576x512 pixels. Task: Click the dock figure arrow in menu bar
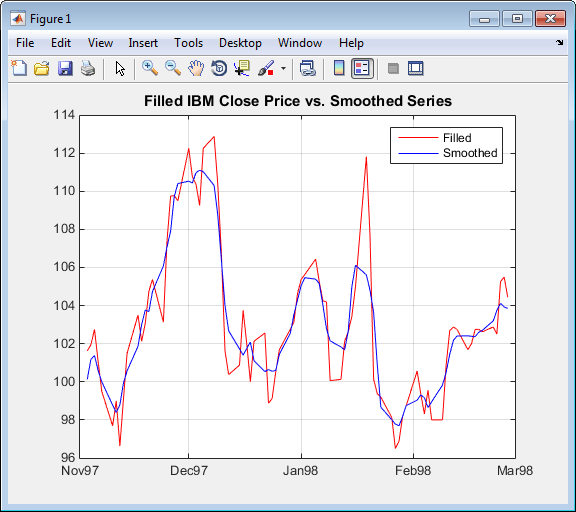pyautogui.click(x=559, y=43)
